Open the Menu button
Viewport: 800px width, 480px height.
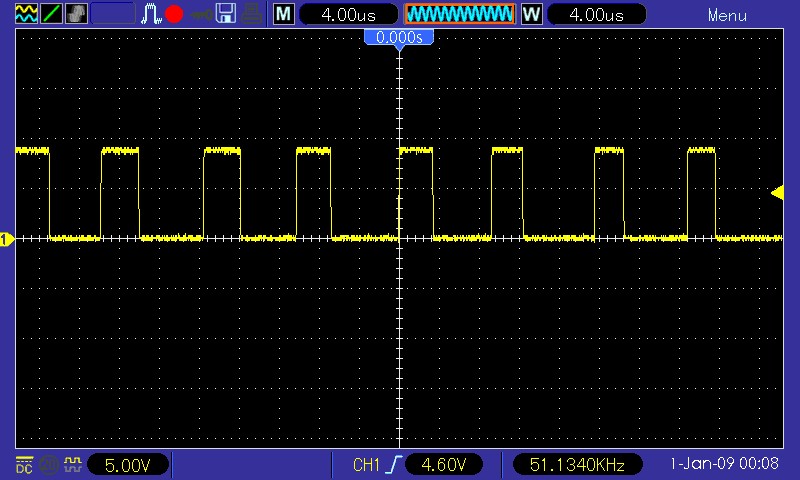pos(727,15)
